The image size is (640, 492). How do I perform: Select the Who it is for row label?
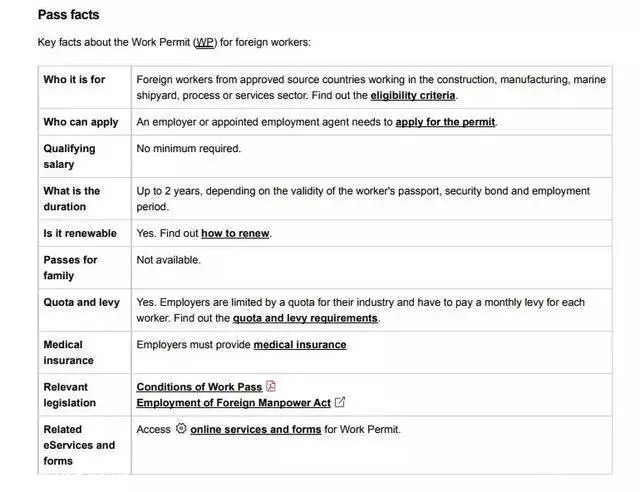click(74, 79)
